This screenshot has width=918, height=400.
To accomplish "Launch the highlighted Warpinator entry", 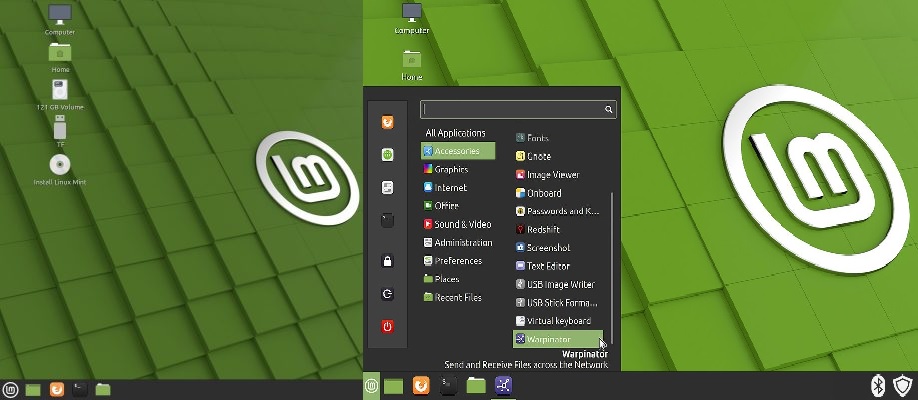I will tap(558, 339).
